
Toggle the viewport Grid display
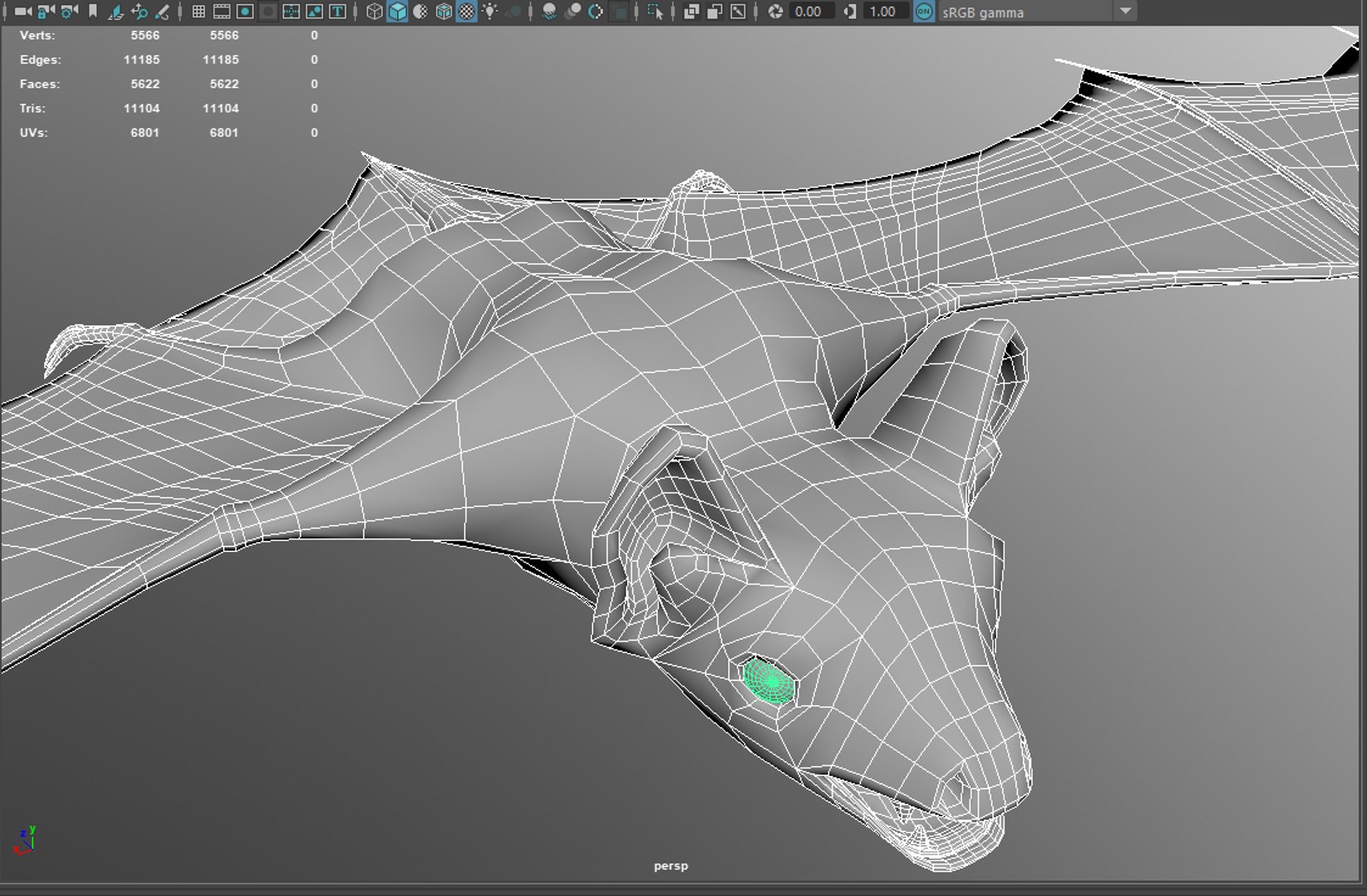click(198, 12)
